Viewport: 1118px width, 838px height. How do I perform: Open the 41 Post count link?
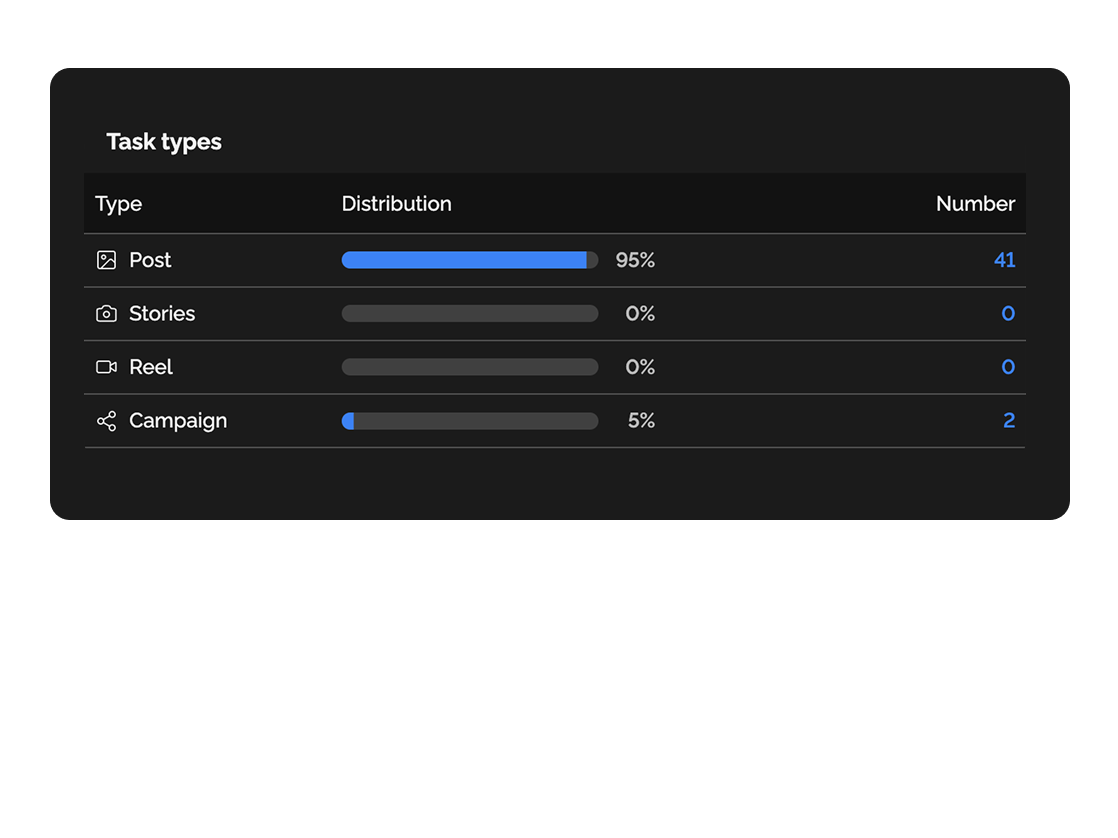1004,259
